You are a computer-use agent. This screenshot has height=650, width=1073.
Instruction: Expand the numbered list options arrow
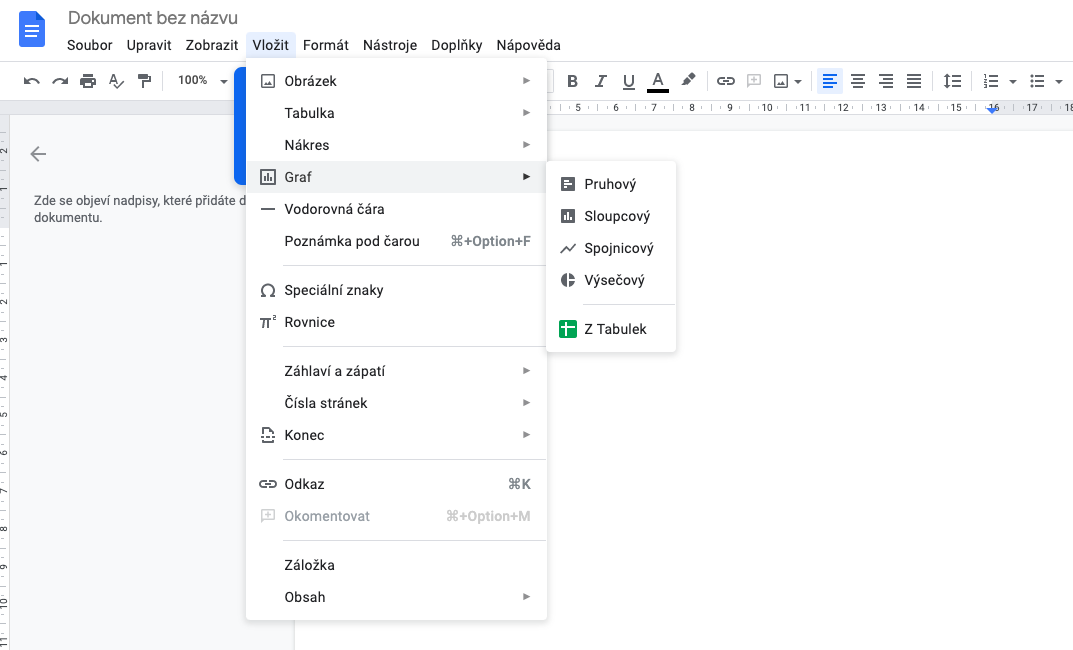[1013, 81]
